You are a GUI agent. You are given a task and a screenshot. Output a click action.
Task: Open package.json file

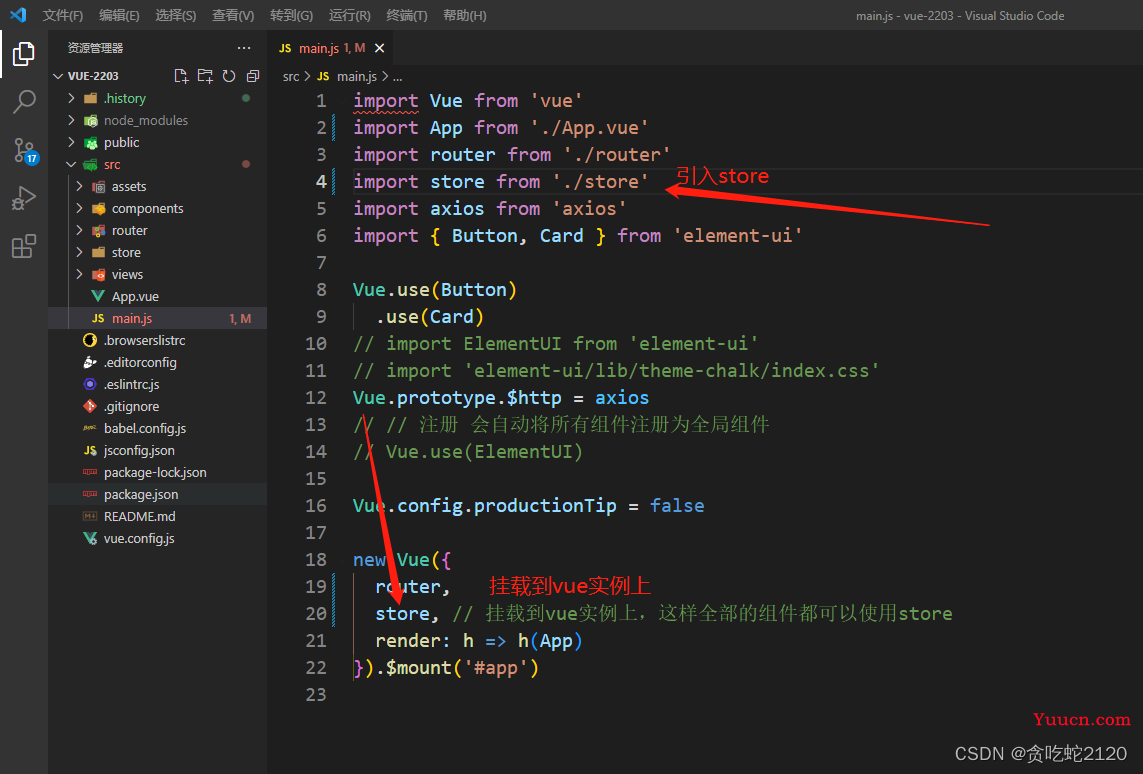(x=157, y=494)
